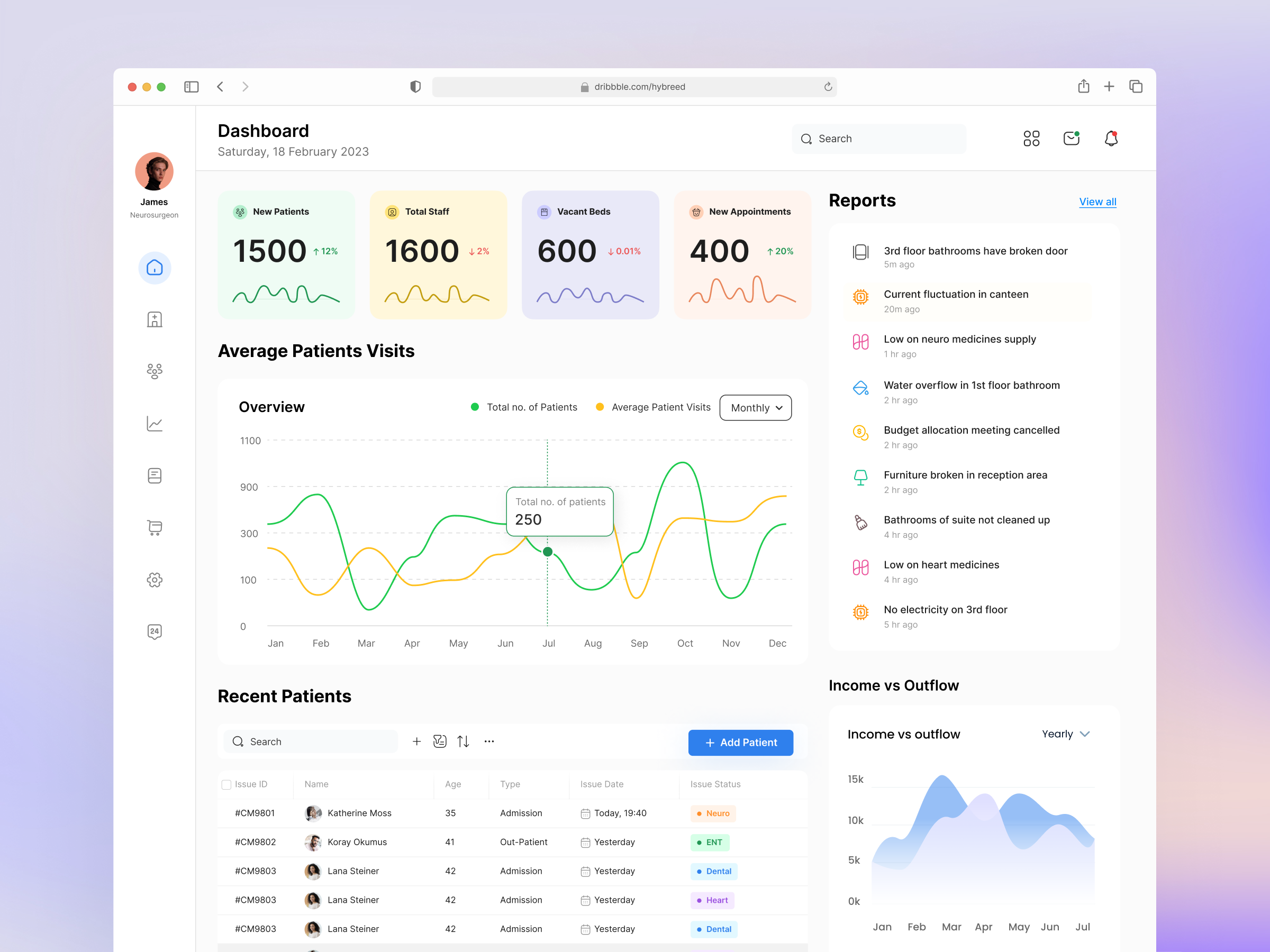This screenshot has height=952, width=1270.
Task: Open the Hospital section in sidebar
Action: (154, 319)
